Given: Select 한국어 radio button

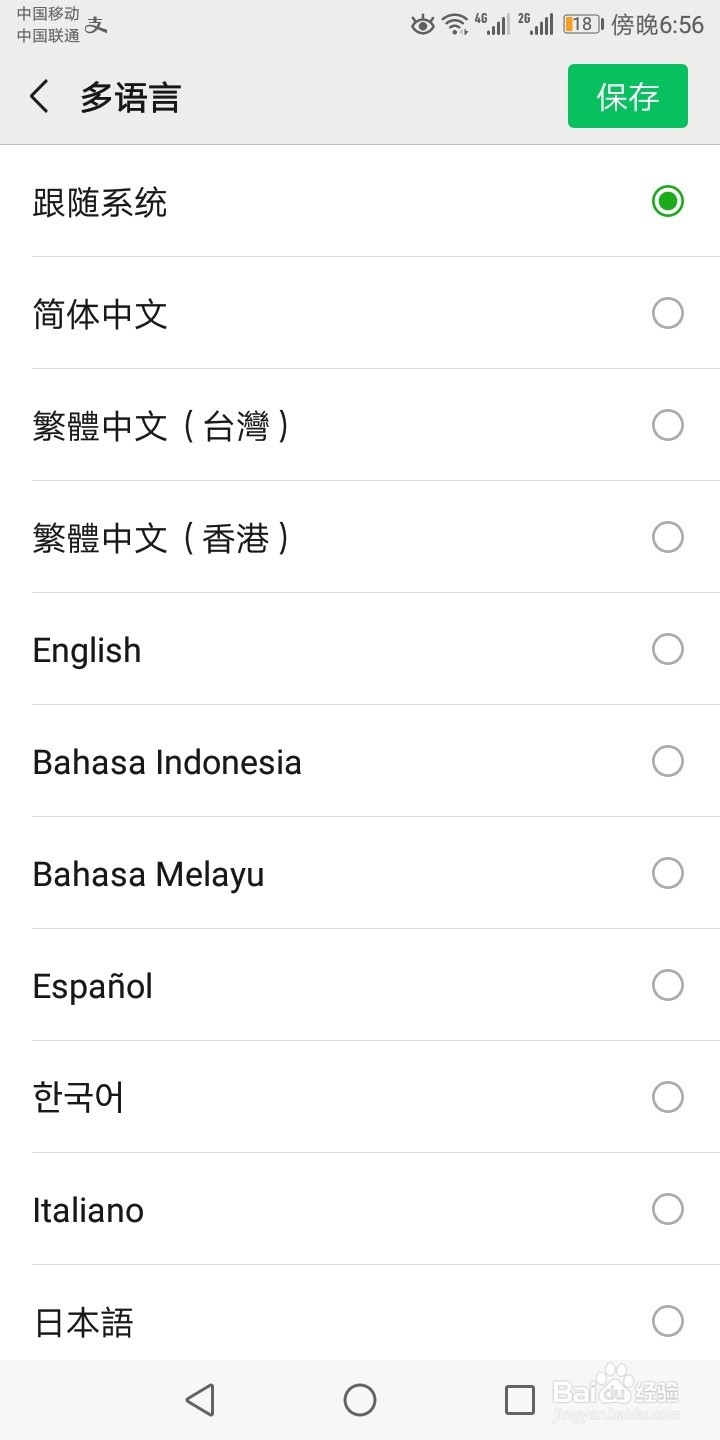Looking at the screenshot, I should 667,1098.
